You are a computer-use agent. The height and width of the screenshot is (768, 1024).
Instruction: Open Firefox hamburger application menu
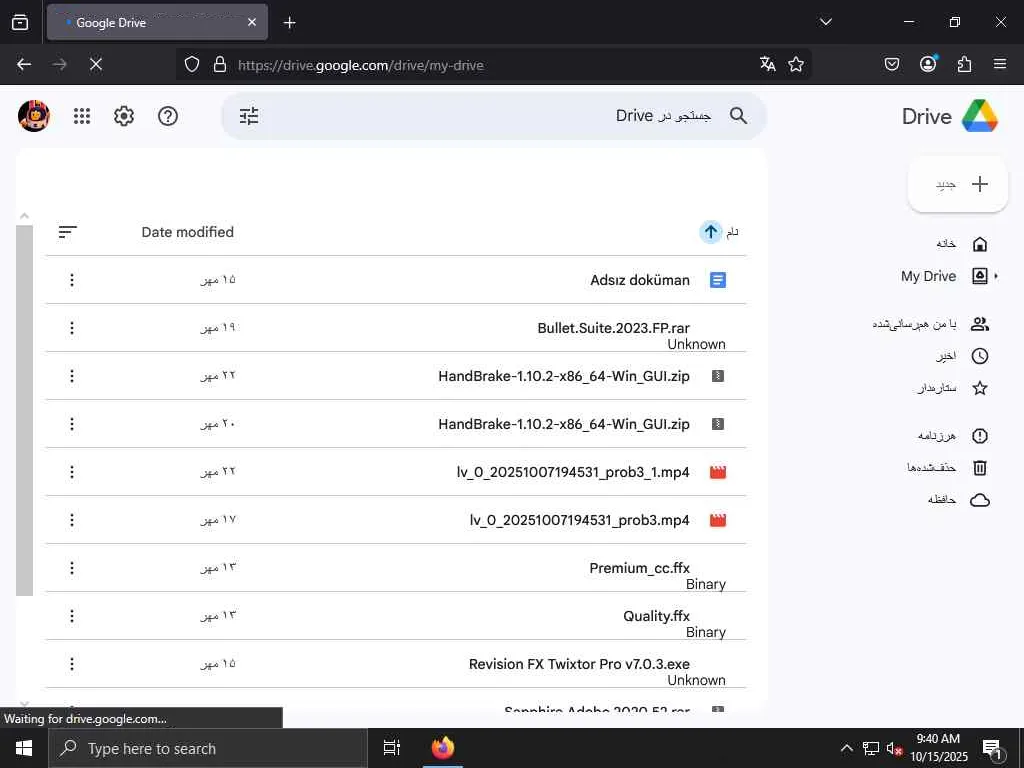(1000, 64)
